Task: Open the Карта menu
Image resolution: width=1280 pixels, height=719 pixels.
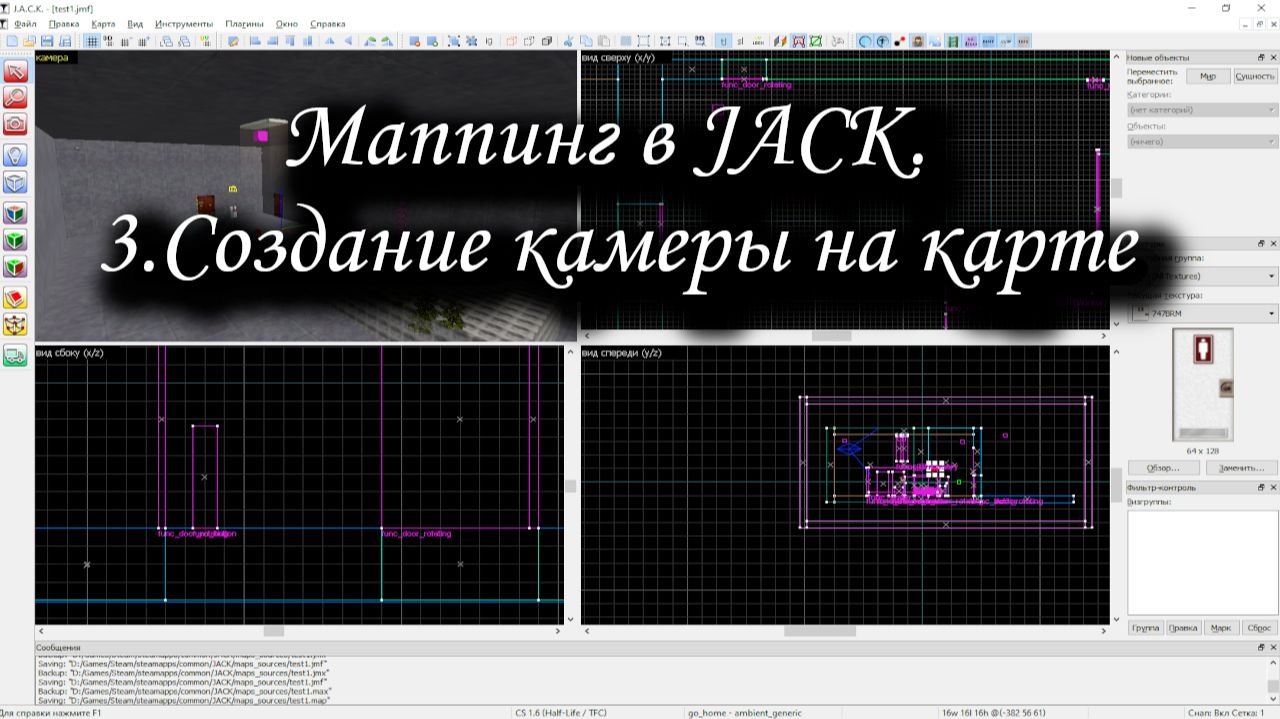Action: (103, 23)
